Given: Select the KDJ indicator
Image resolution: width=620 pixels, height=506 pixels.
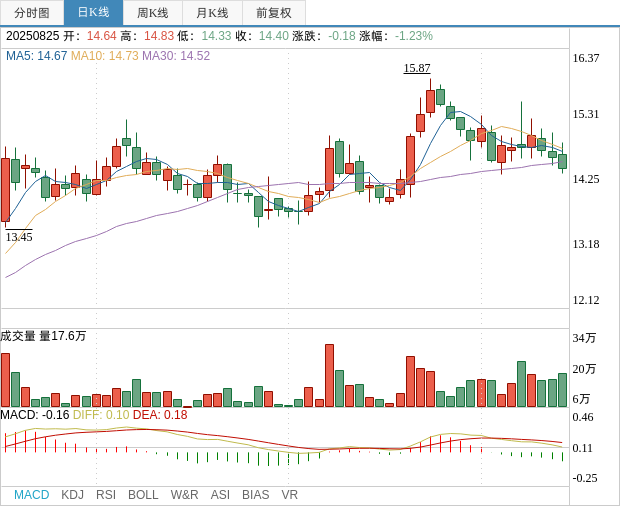Looking at the screenshot, I should (x=72, y=495).
